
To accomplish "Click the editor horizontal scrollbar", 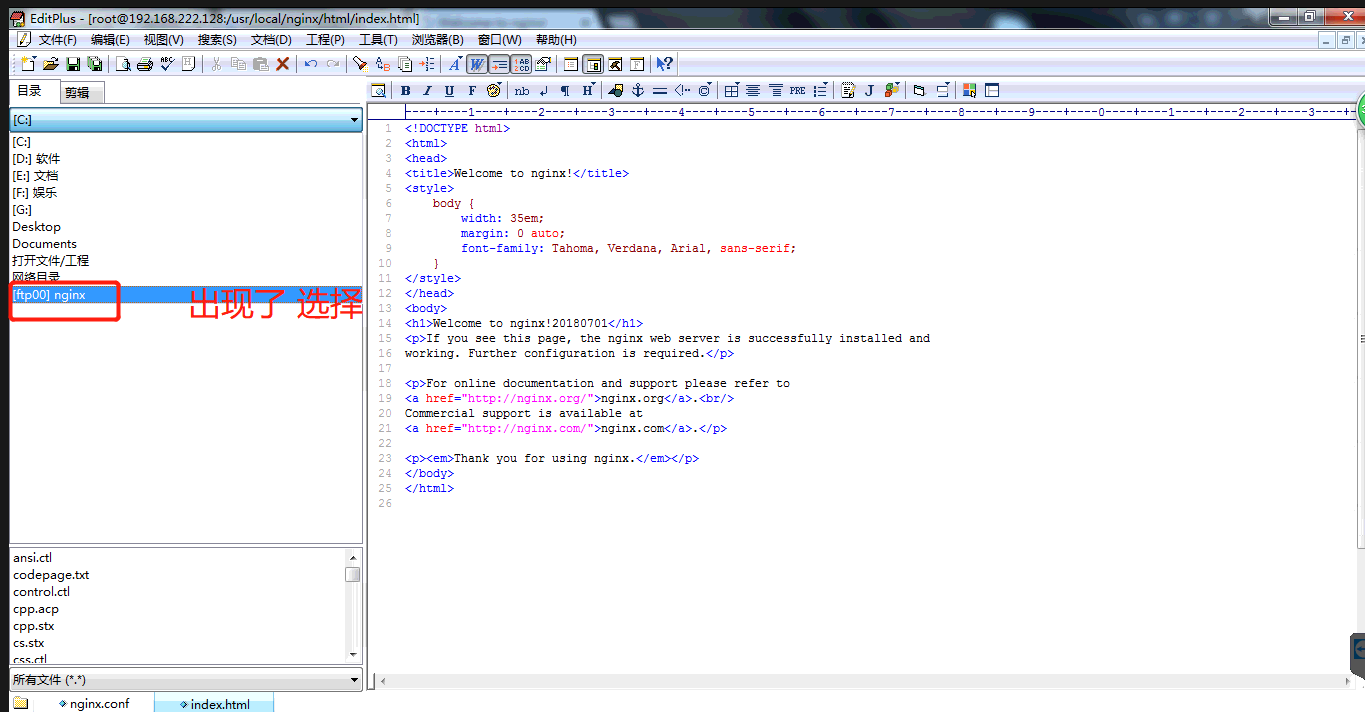I will click(x=865, y=682).
